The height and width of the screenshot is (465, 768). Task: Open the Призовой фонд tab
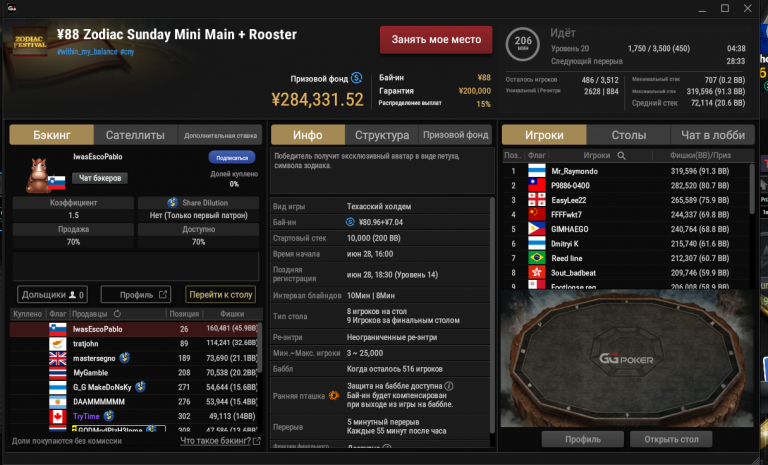pos(456,135)
